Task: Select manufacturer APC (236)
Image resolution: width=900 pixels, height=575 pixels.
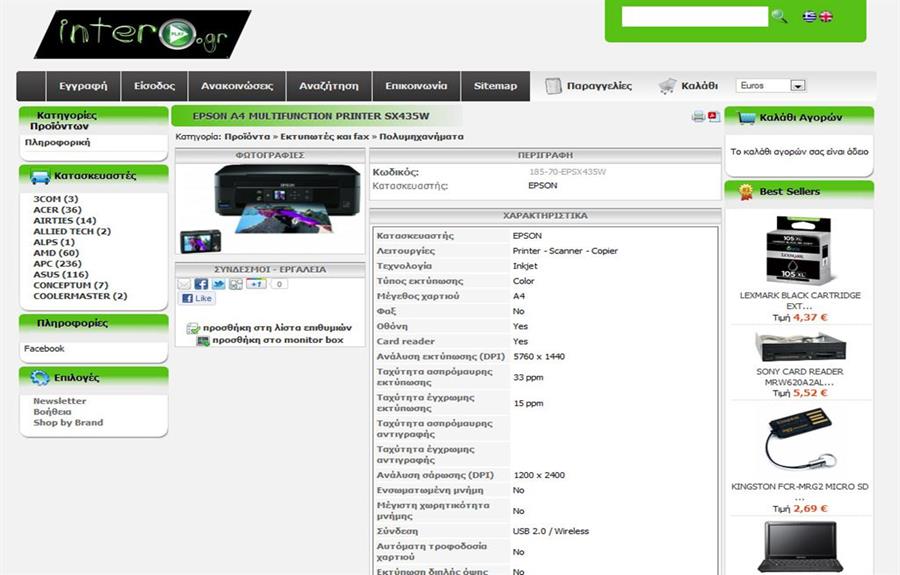Action: [57, 264]
